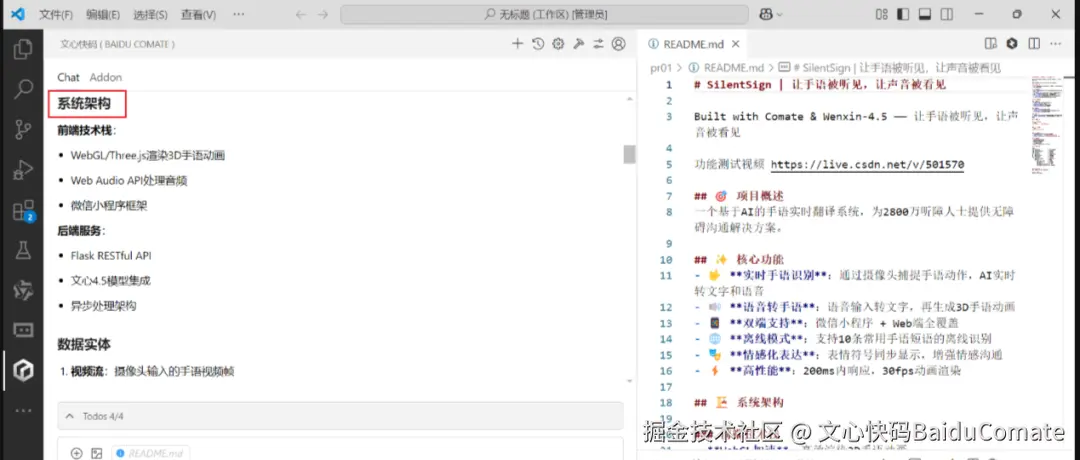Select the README.md editor tab
This screenshot has height=460, width=1080.
[694, 44]
